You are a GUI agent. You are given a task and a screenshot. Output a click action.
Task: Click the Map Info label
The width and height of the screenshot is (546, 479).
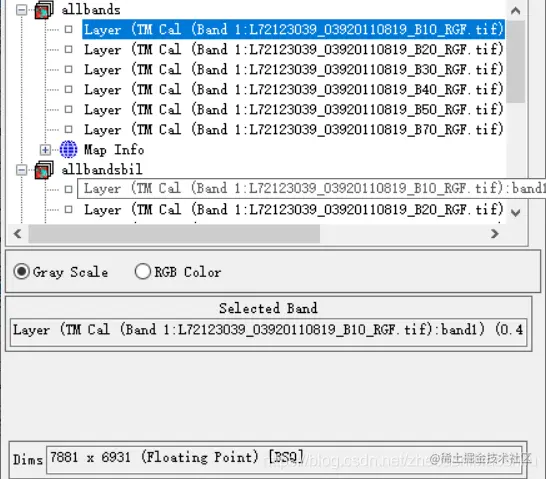click(114, 150)
